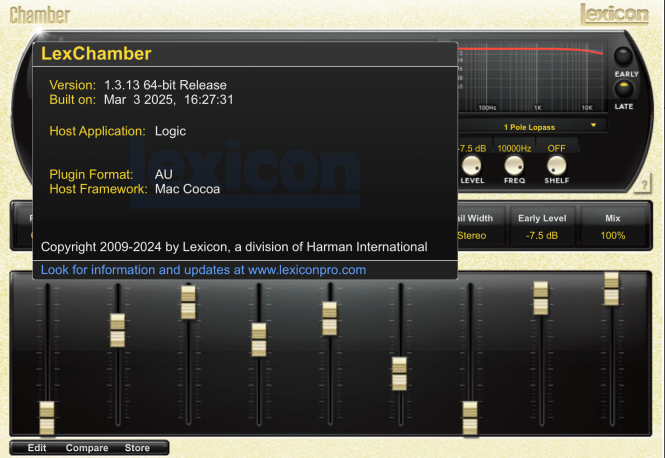Click the LEVEL knob

coord(472,165)
